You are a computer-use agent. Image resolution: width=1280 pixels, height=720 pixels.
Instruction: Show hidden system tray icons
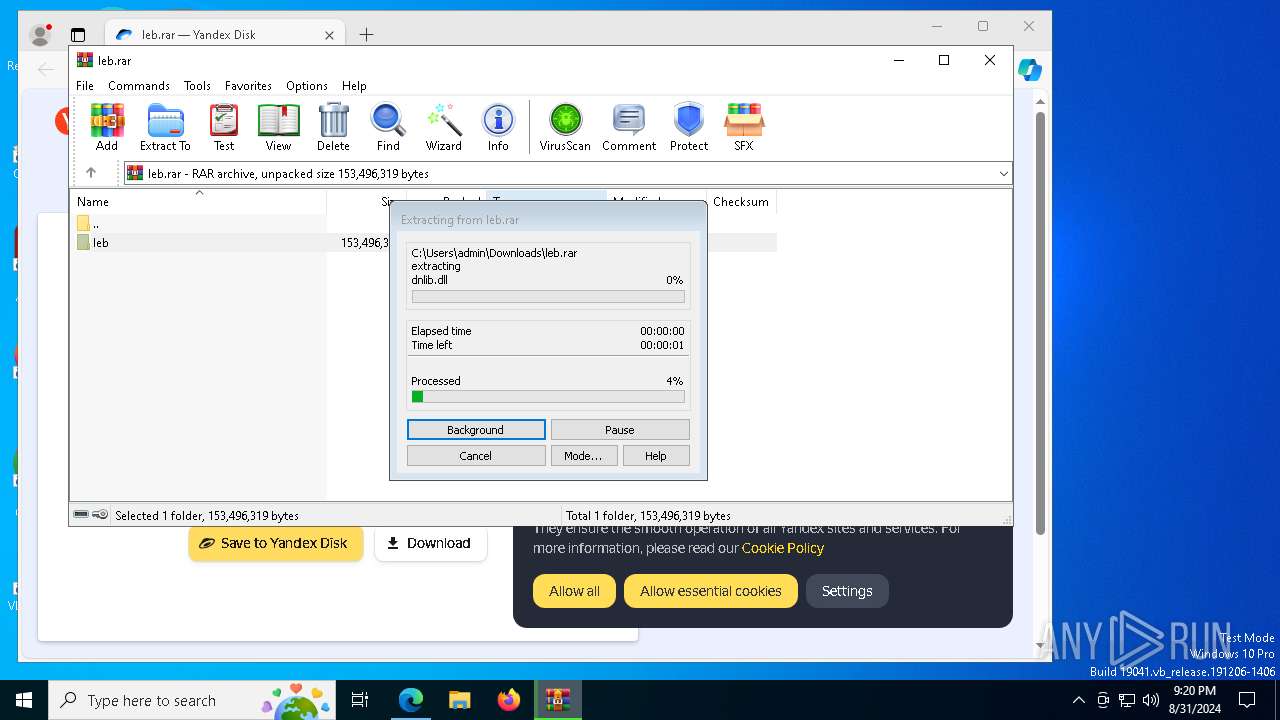point(1078,700)
